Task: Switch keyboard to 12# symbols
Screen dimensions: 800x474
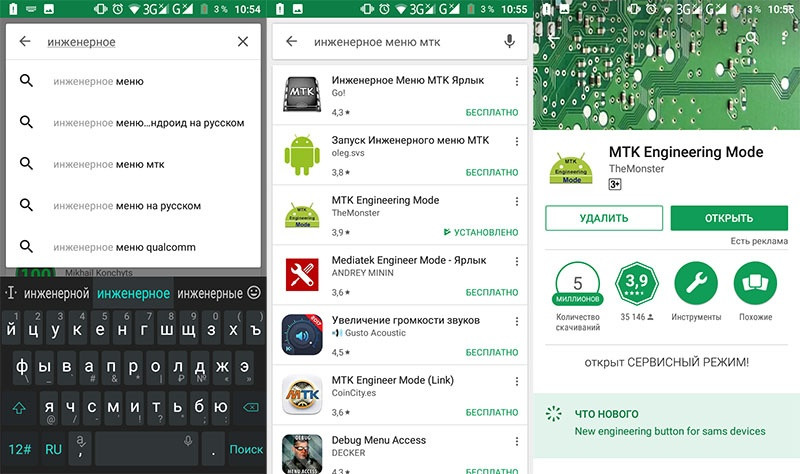Action: pyautogui.click(x=19, y=449)
